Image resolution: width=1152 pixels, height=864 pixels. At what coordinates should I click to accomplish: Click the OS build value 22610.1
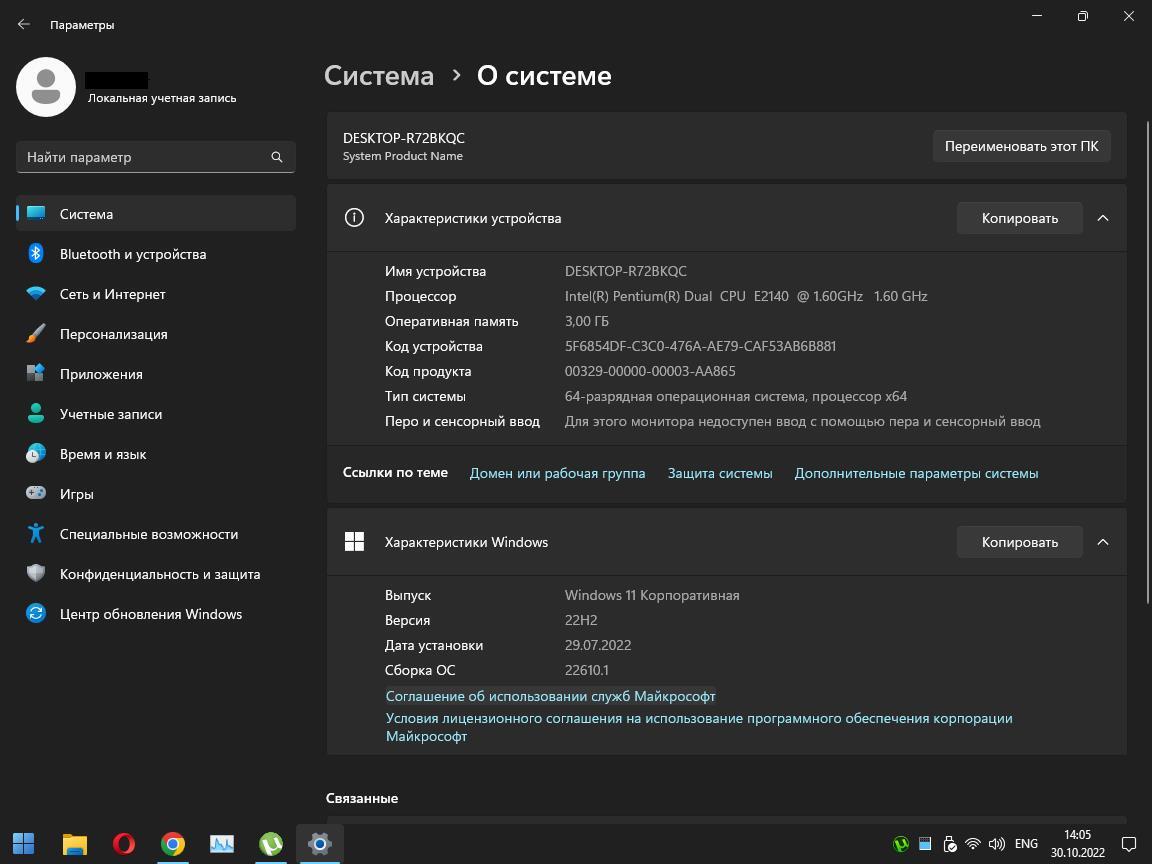pos(586,670)
